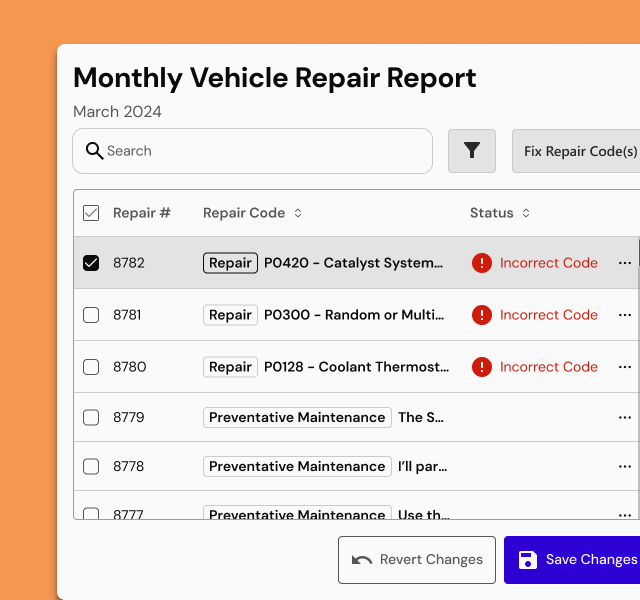The width and height of the screenshot is (640, 600).
Task: Click red error icon on repair 8780
Action: 482,367
